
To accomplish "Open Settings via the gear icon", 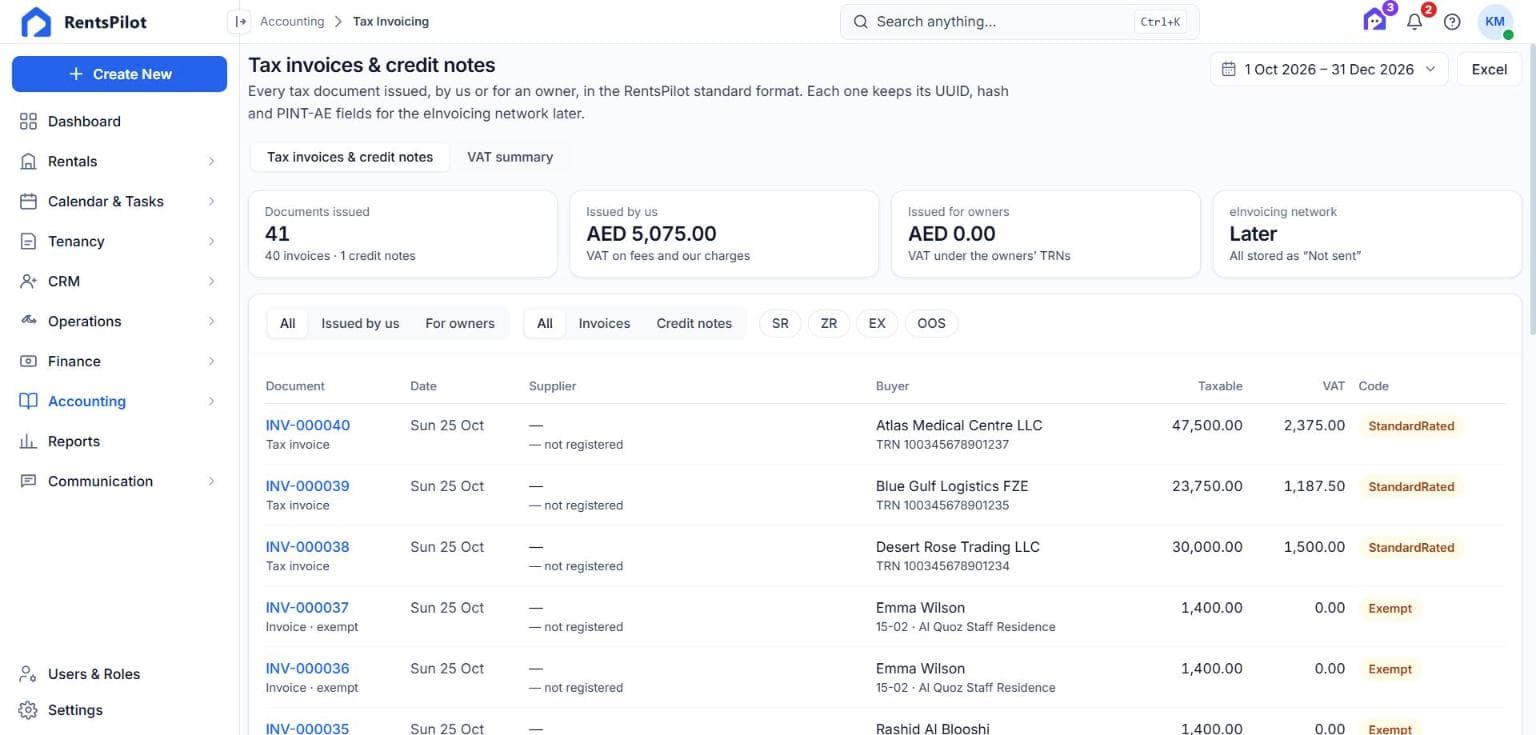I will [28, 710].
